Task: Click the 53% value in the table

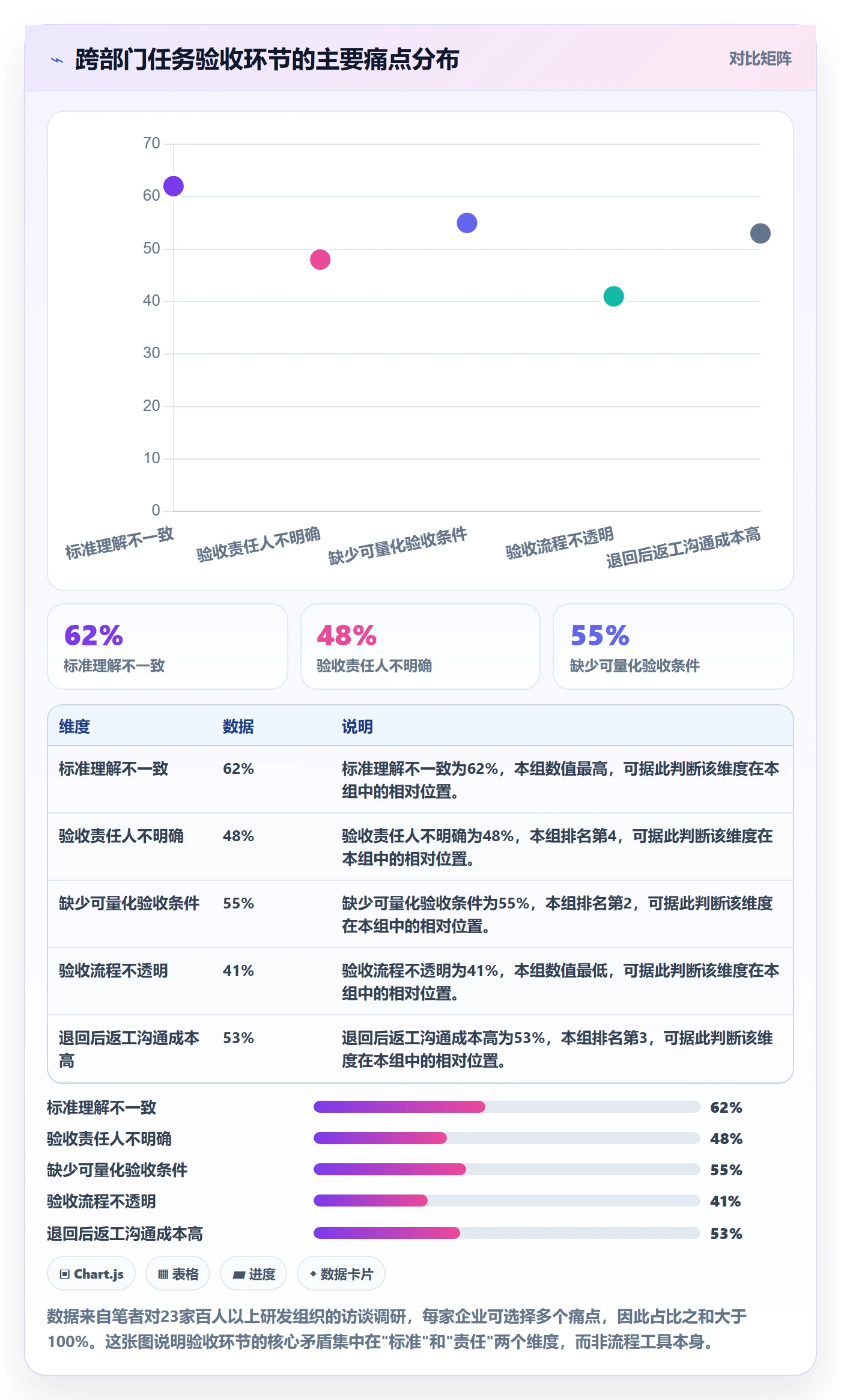Action: click(238, 1038)
